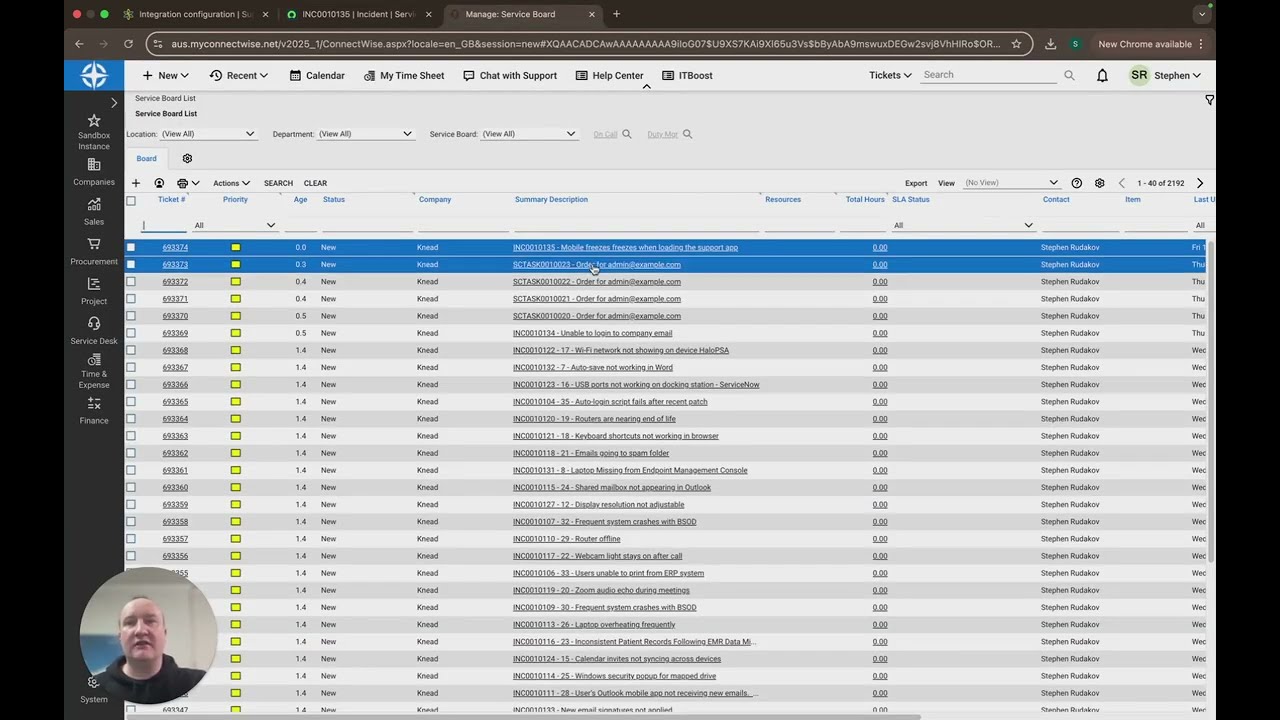Expand the Actions dropdown
The width and height of the screenshot is (1280, 720).
coord(231,183)
